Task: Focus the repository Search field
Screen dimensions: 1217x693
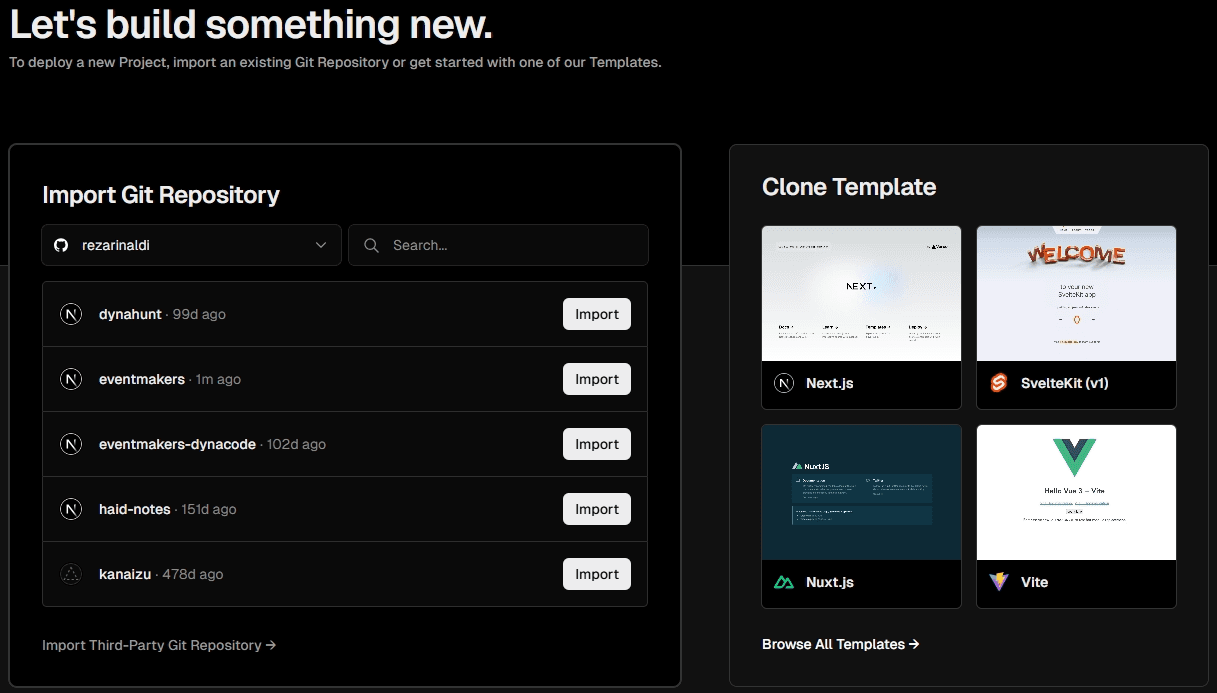Action: coord(498,245)
